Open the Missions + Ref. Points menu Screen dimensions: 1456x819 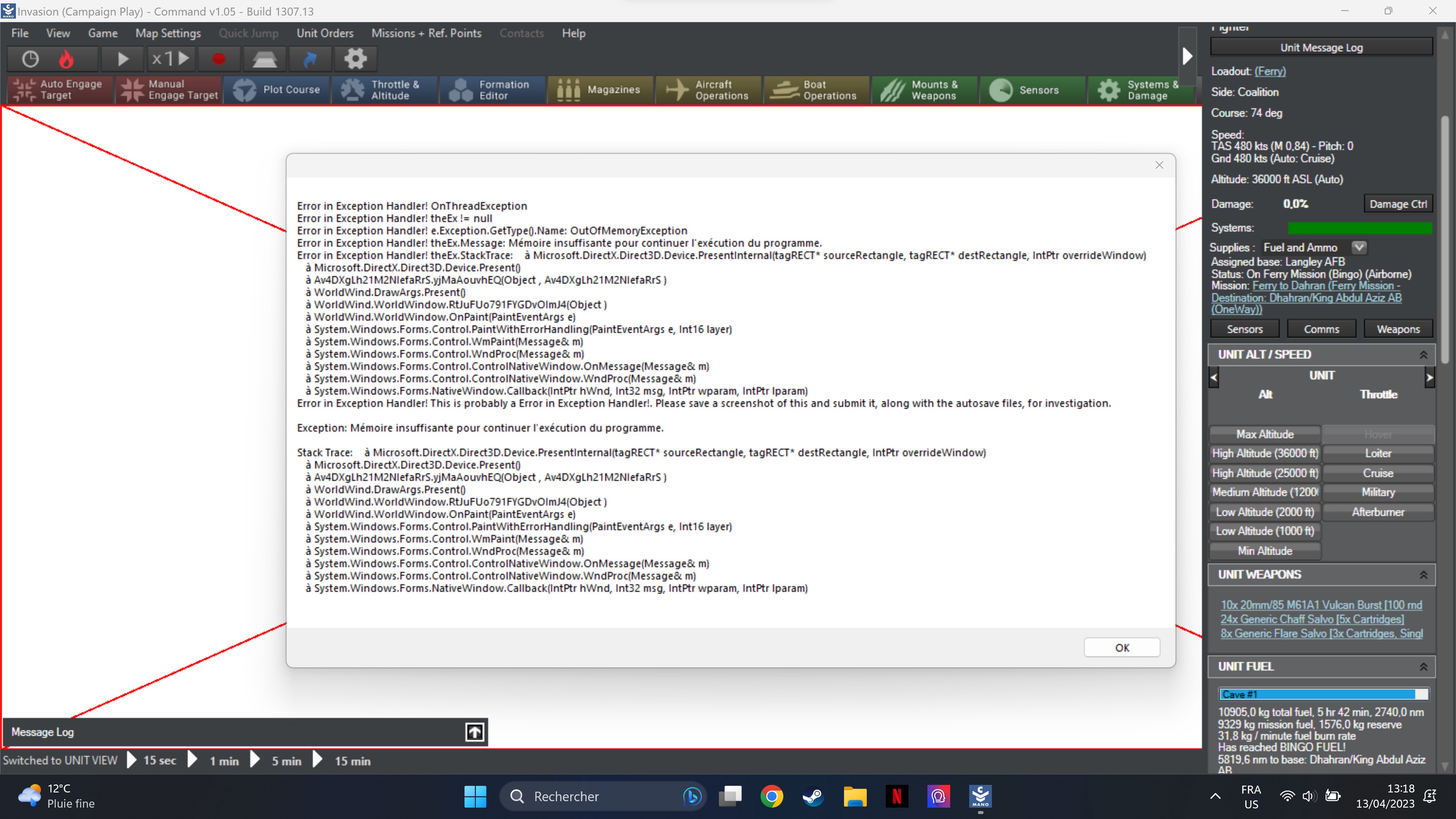pos(426,33)
